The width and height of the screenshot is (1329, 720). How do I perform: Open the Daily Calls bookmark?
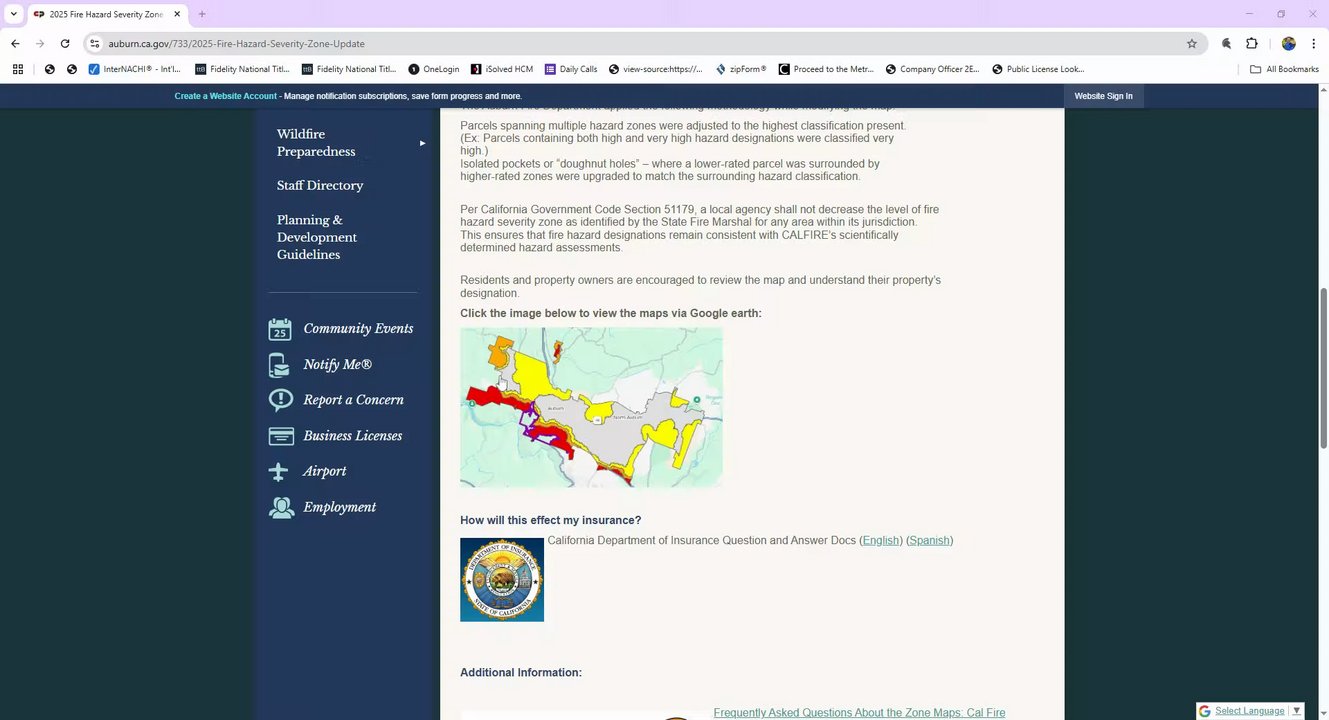[x=571, y=69]
